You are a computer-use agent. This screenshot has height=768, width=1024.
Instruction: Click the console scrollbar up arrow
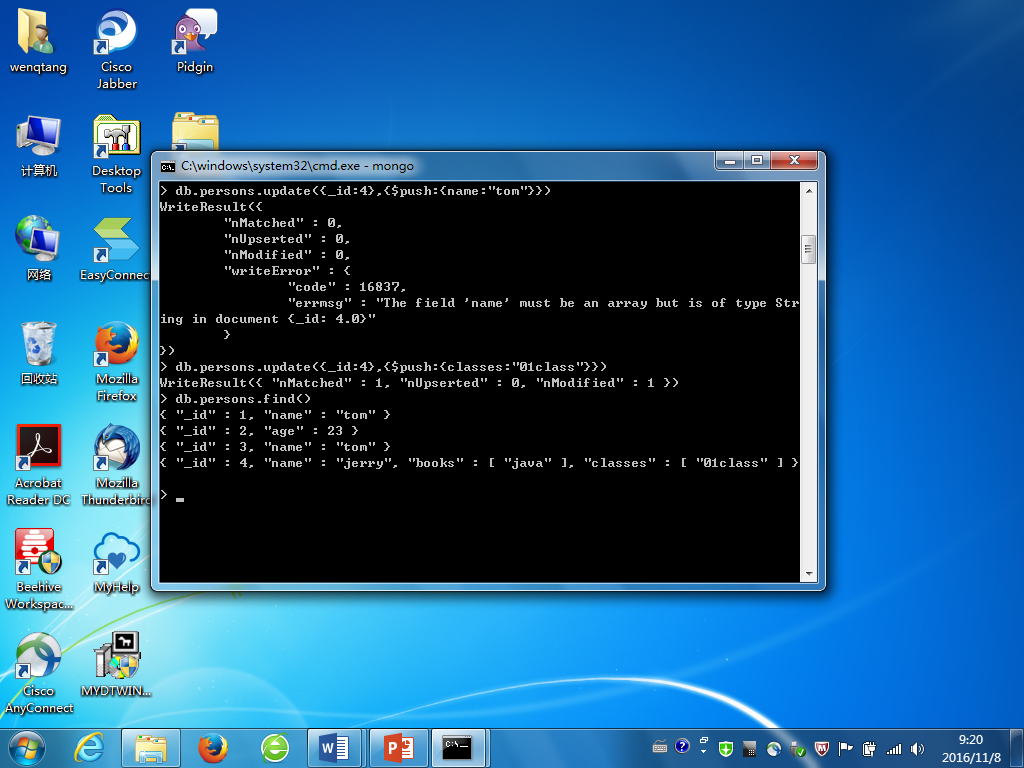tap(809, 189)
